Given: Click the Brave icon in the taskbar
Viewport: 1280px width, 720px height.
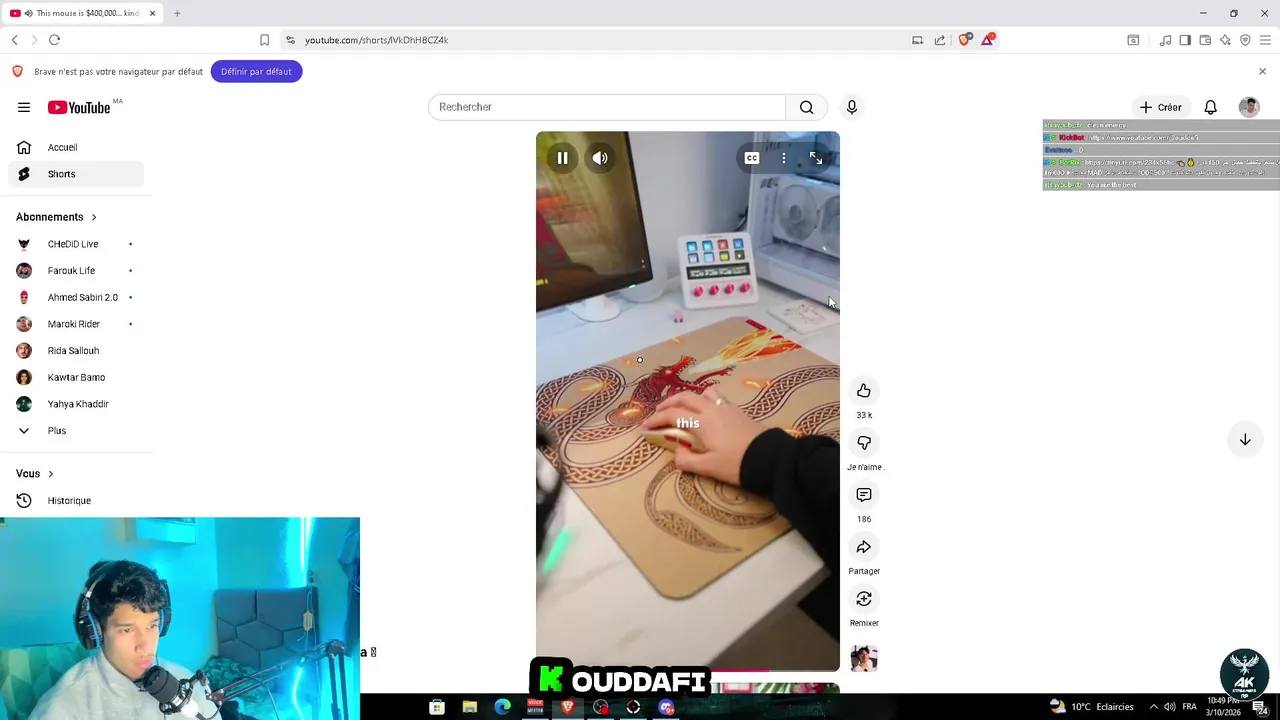Looking at the screenshot, I should tap(568, 707).
